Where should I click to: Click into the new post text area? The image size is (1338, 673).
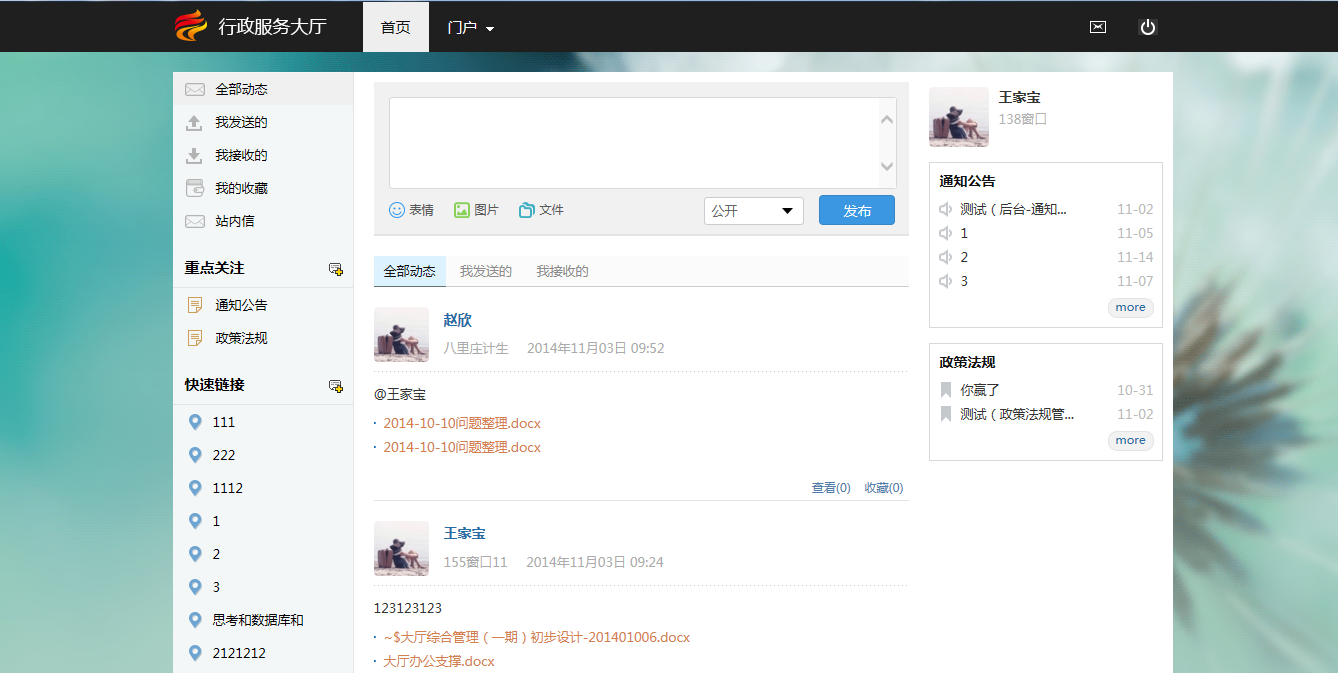click(x=633, y=142)
